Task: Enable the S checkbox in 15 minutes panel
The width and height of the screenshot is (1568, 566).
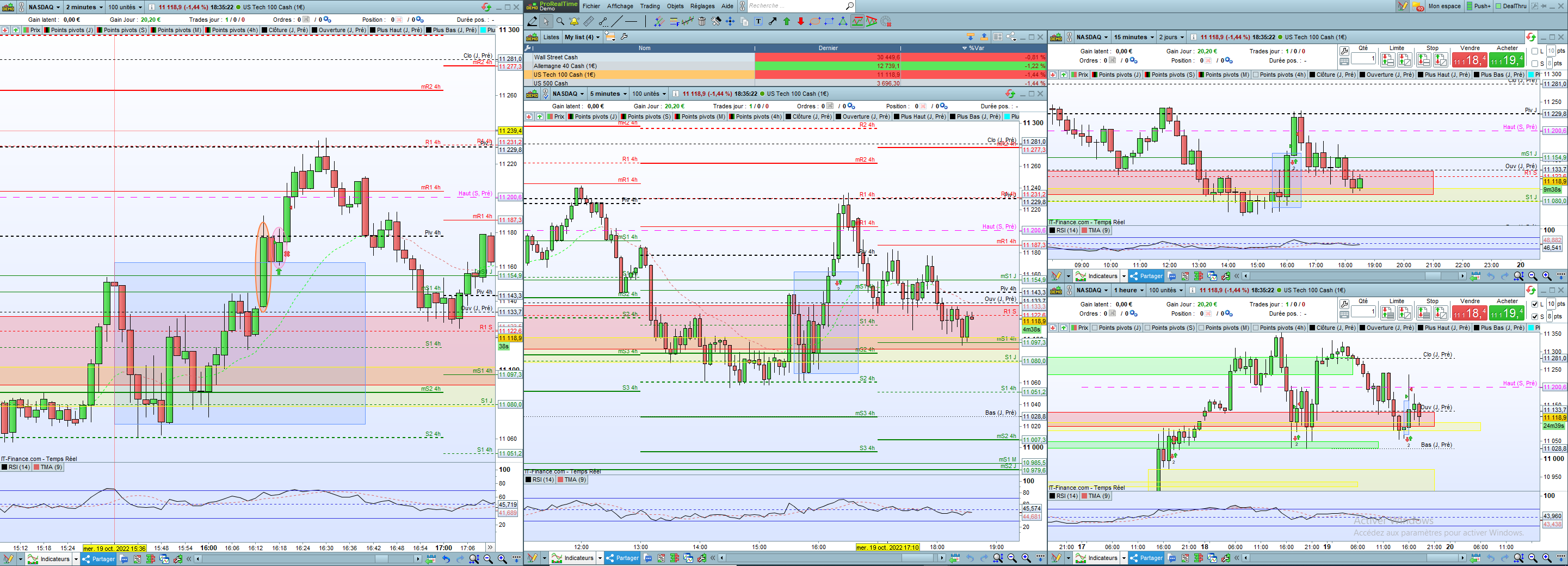Action: pyautogui.click(x=1535, y=63)
